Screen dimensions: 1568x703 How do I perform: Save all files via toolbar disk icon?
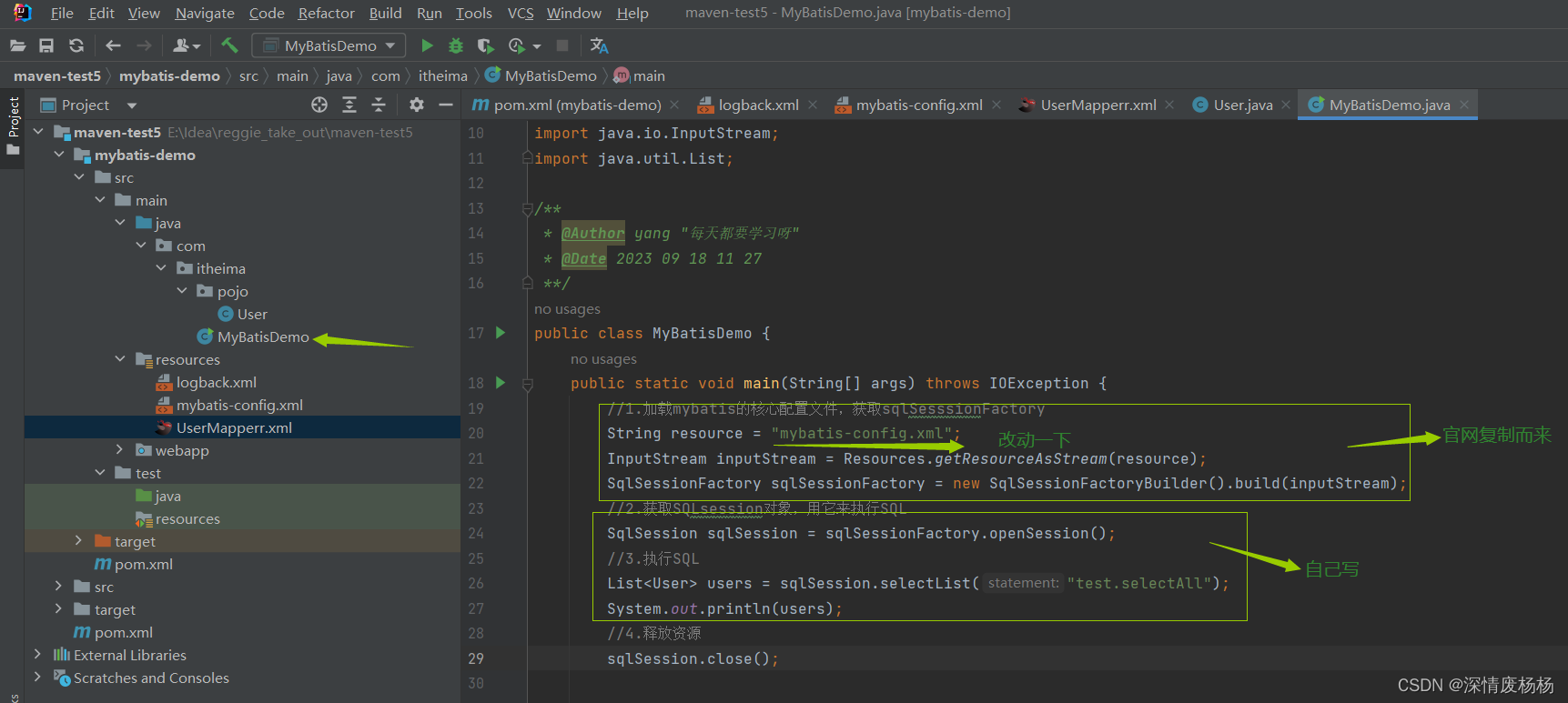coord(46,45)
